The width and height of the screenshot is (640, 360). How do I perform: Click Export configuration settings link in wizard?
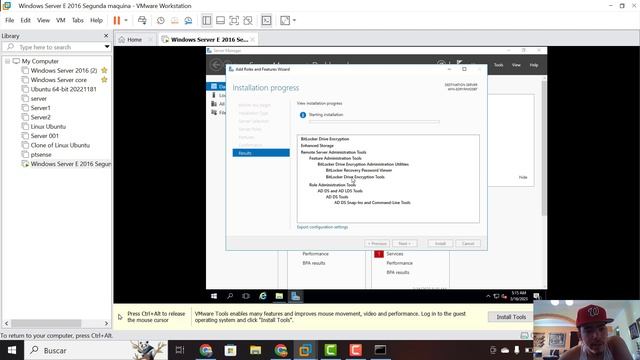322,227
